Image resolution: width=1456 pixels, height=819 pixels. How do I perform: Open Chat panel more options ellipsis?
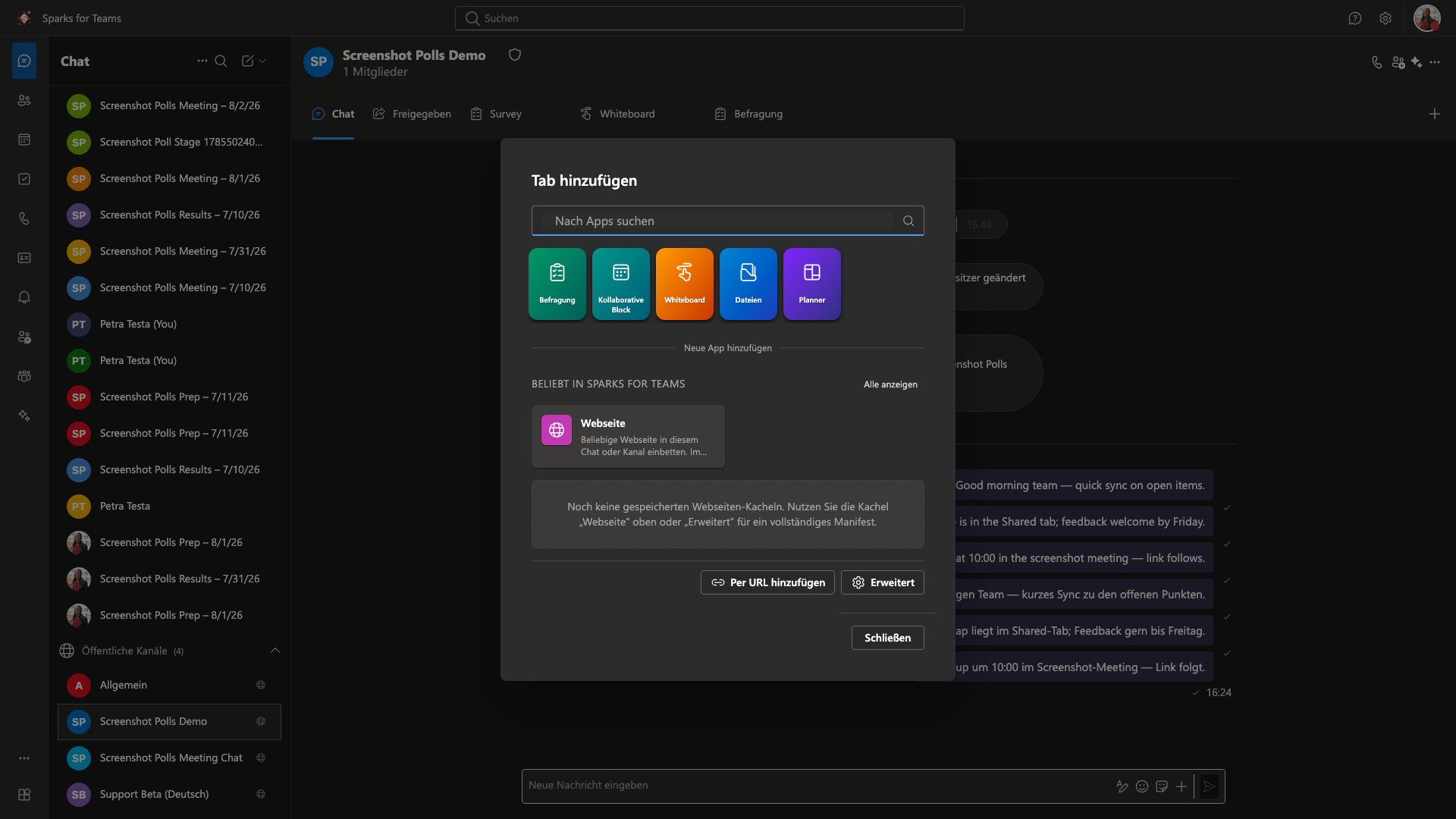pyautogui.click(x=202, y=61)
